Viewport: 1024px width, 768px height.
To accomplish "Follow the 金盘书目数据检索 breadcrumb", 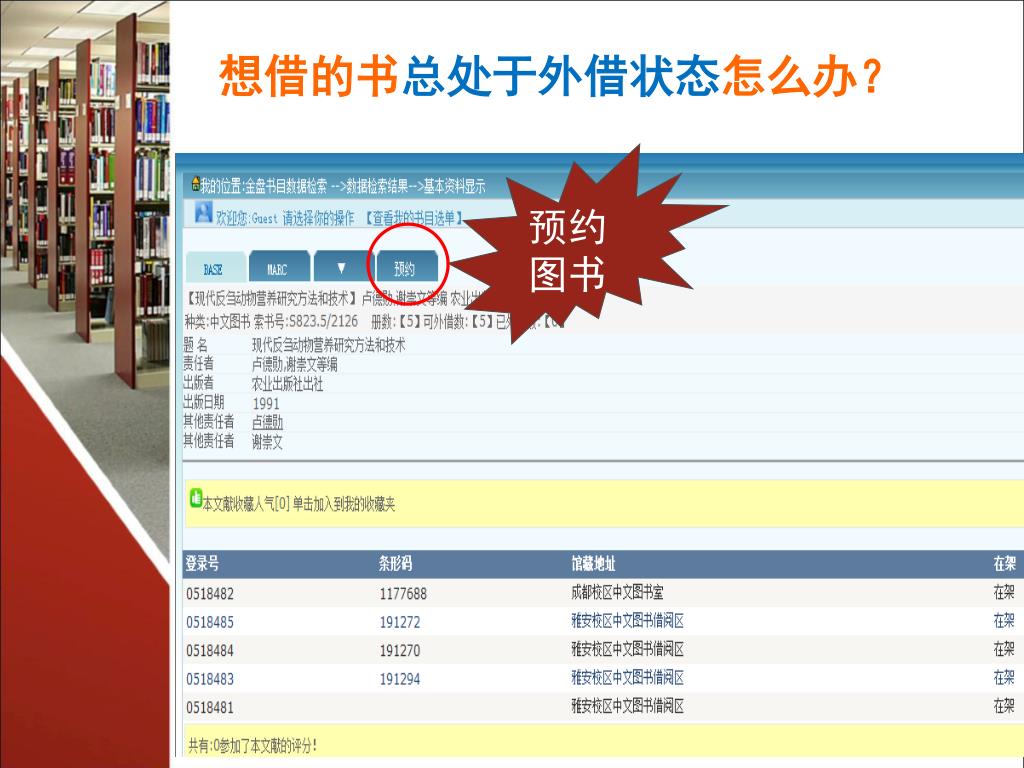I will [x=285, y=187].
